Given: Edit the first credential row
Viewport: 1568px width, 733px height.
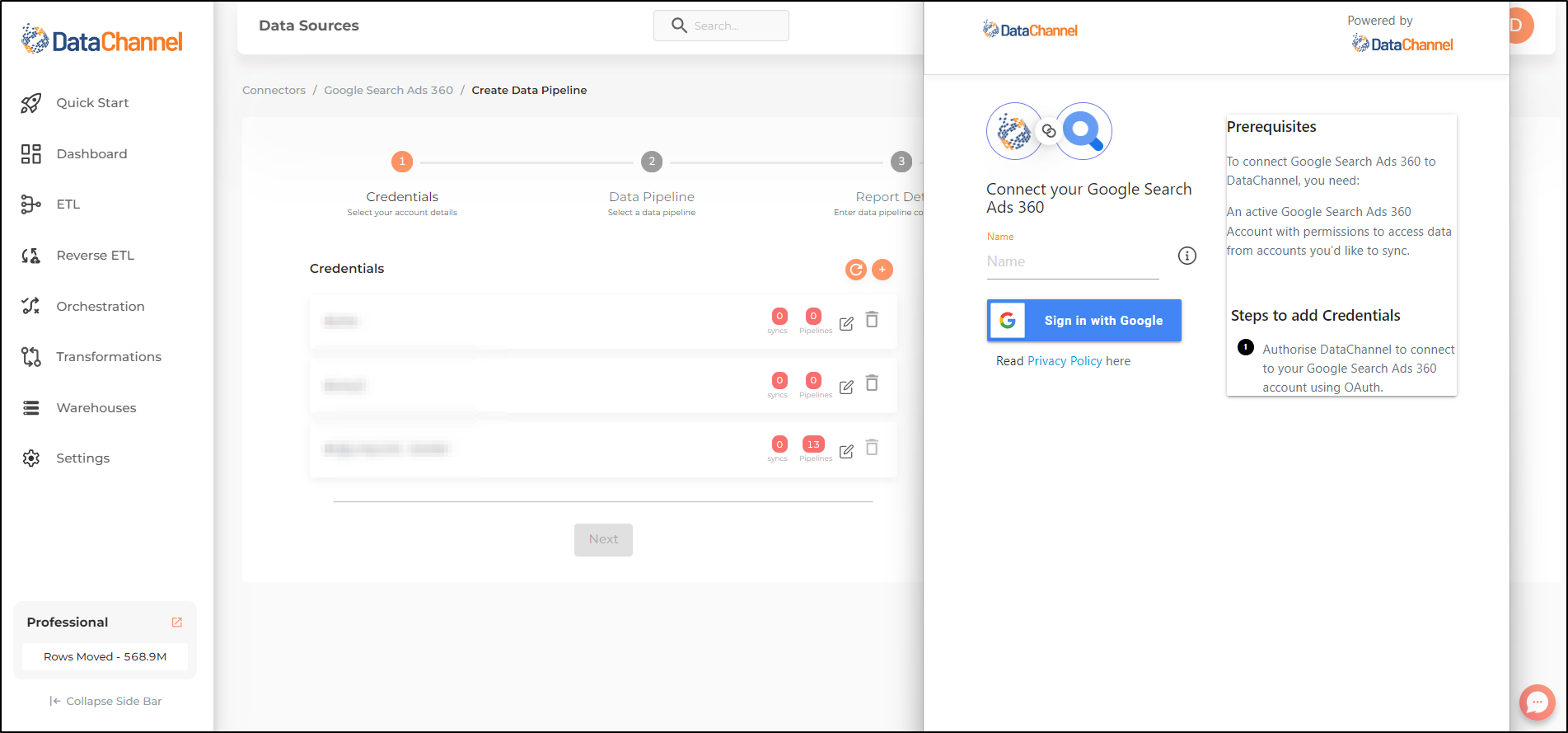Looking at the screenshot, I should [846, 324].
